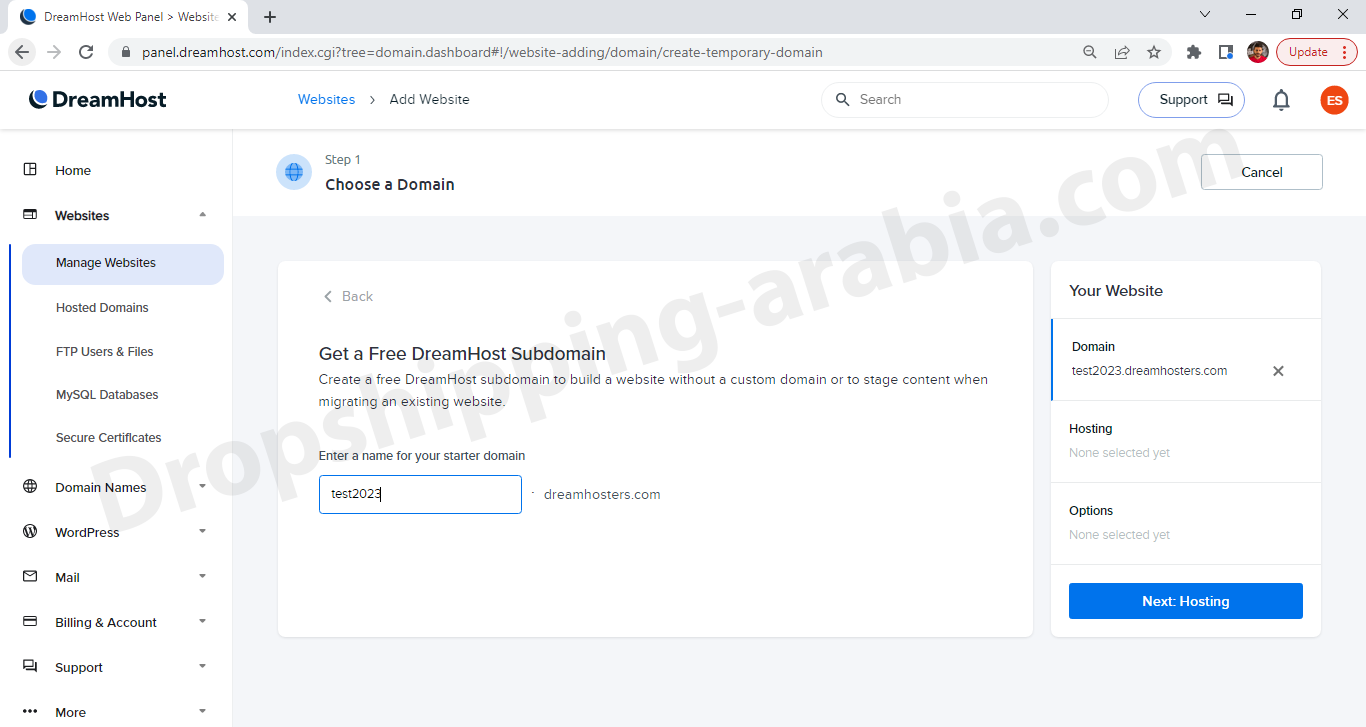
Task: Click the Search box in header
Action: 965,100
